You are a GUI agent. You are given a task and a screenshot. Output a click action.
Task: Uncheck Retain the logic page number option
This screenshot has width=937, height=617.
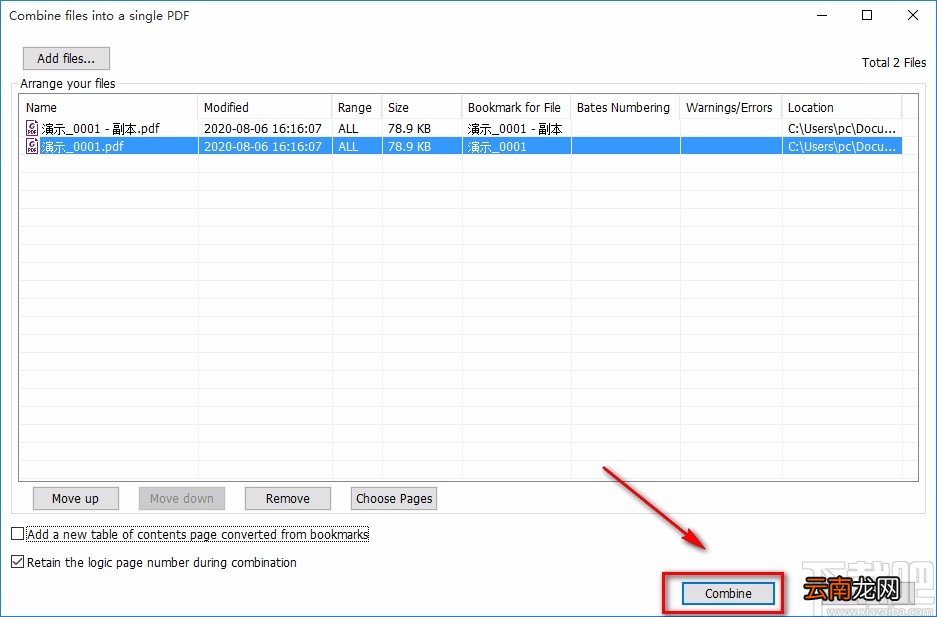(x=18, y=562)
